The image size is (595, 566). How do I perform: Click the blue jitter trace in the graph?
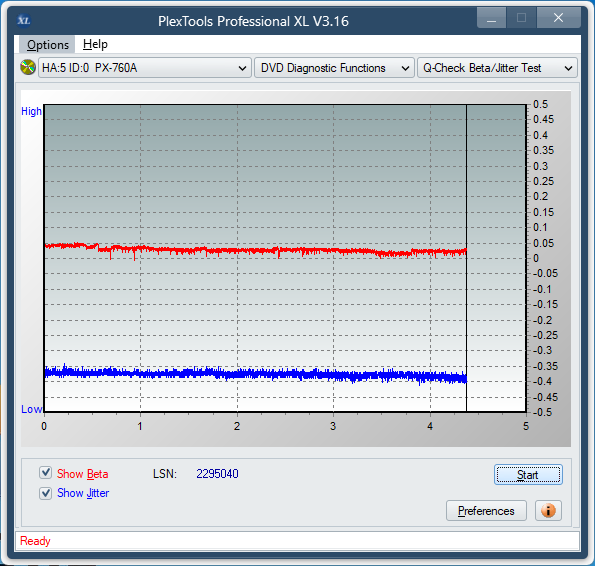coord(255,374)
